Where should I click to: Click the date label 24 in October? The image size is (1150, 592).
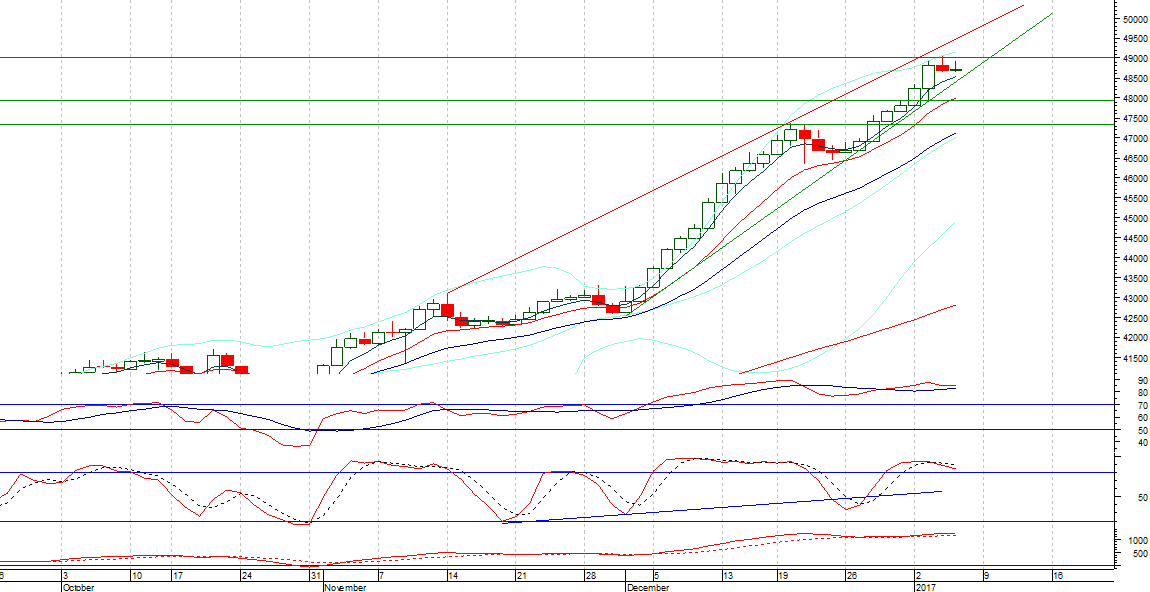tap(246, 576)
